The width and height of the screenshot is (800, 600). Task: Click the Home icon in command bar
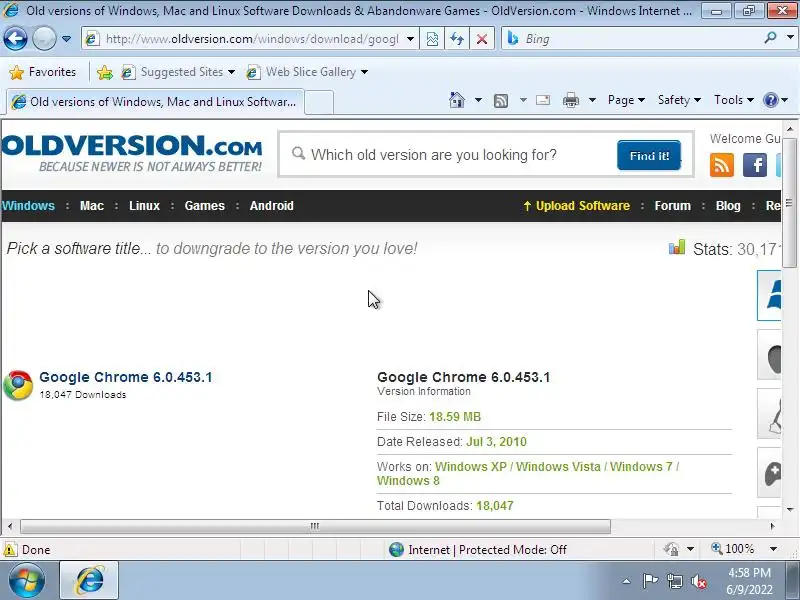click(457, 100)
